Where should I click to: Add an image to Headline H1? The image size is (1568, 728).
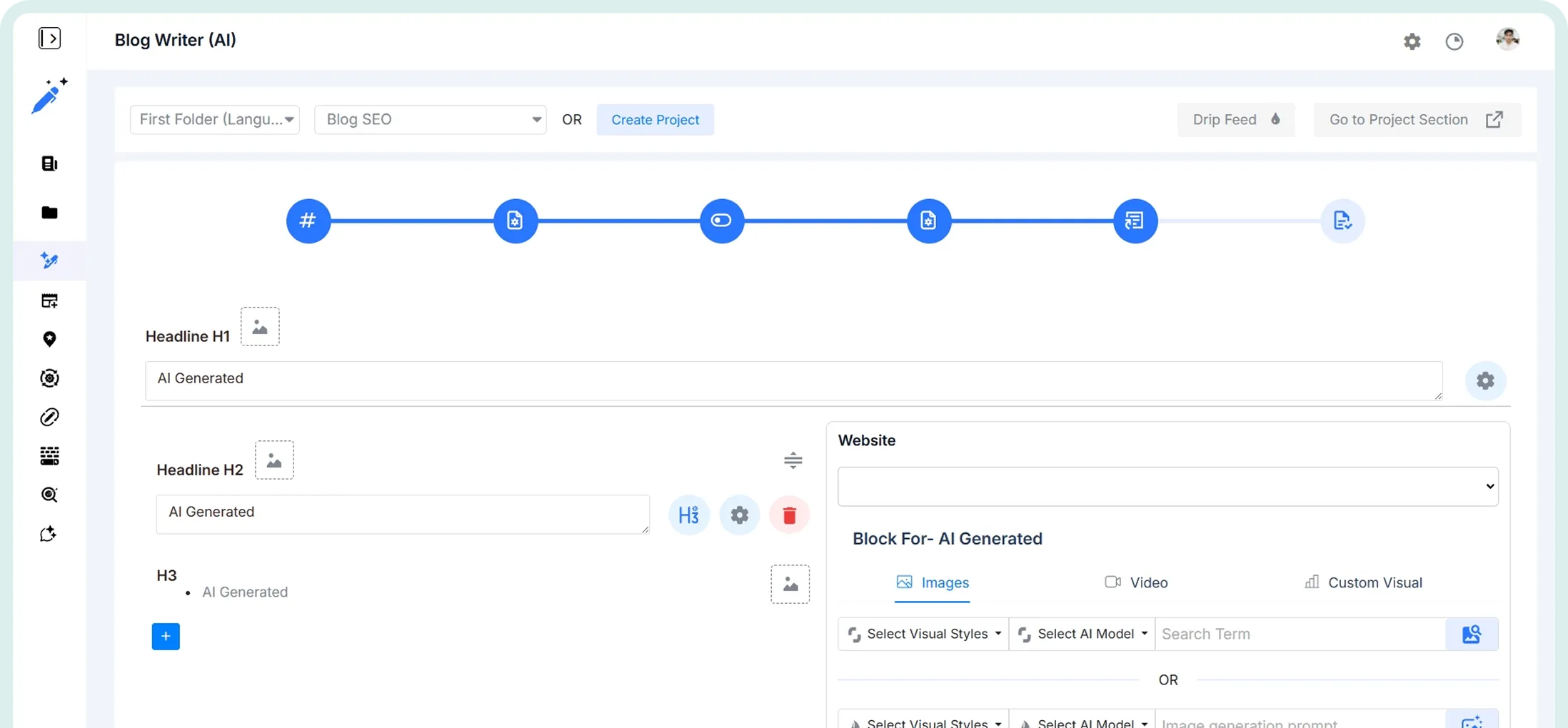(260, 327)
